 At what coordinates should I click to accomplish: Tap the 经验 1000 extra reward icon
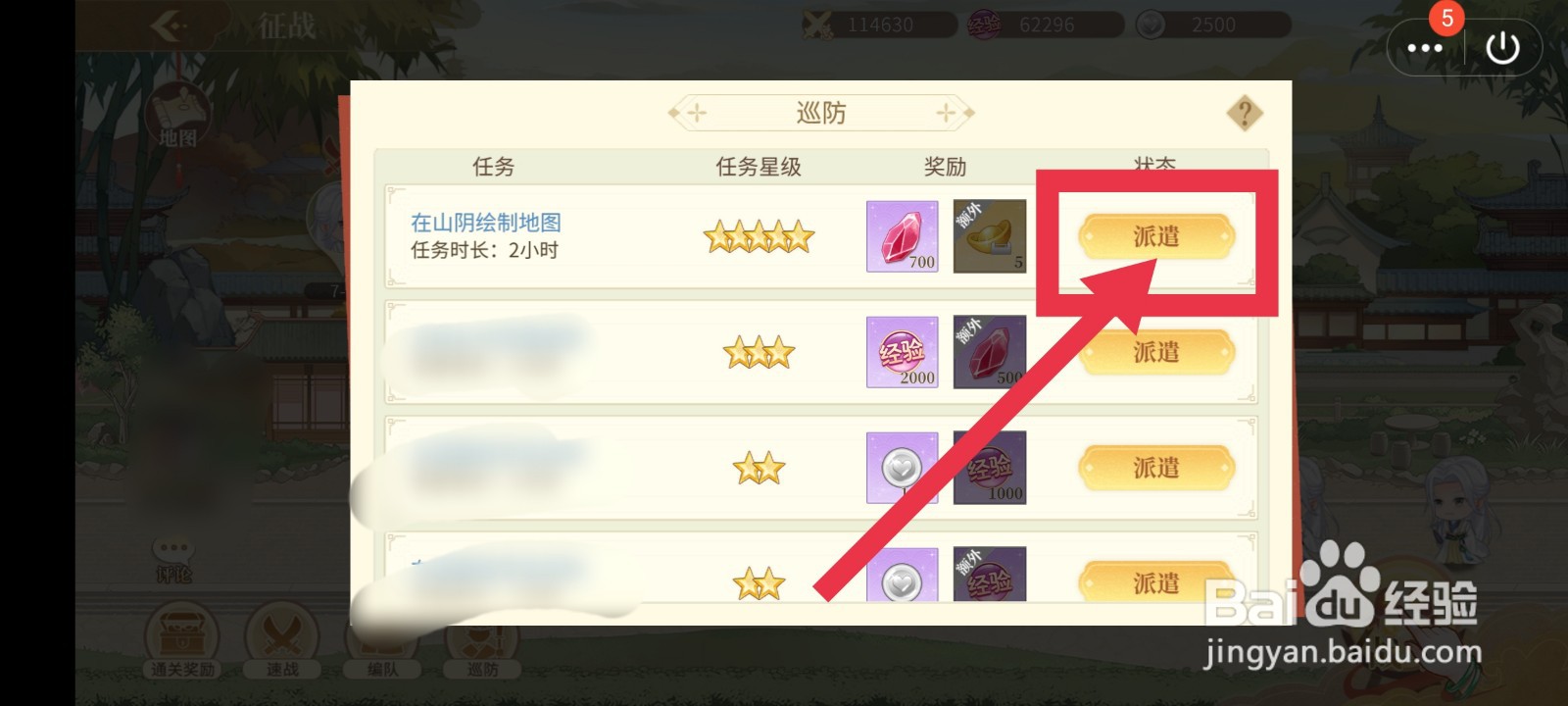(x=990, y=468)
